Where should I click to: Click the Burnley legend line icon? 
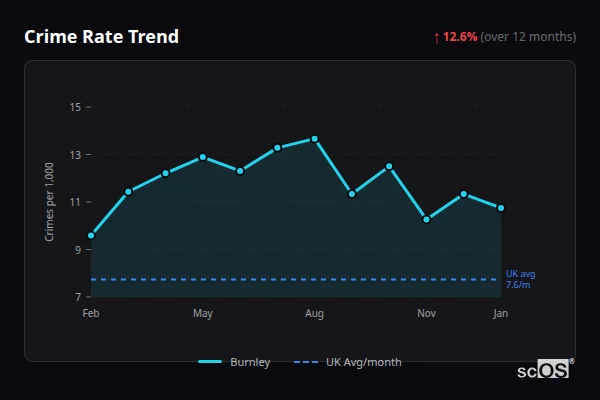pyautogui.click(x=210, y=362)
